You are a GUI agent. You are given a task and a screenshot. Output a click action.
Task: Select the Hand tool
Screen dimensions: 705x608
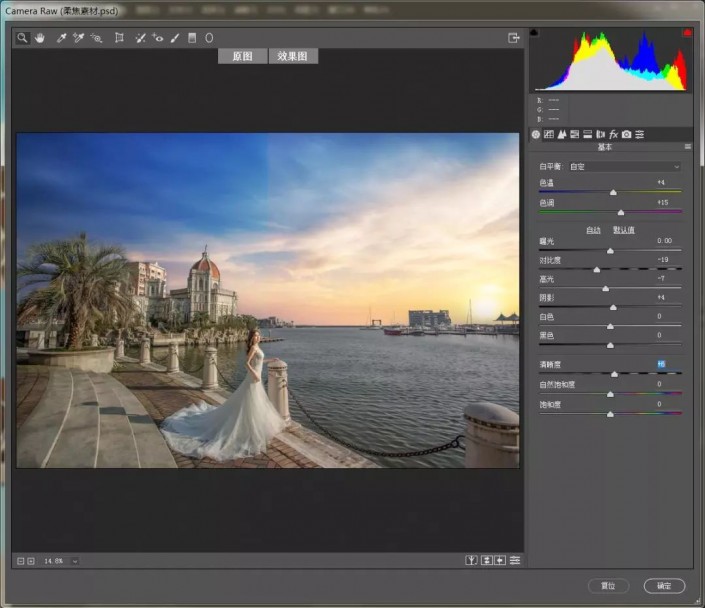click(x=40, y=38)
